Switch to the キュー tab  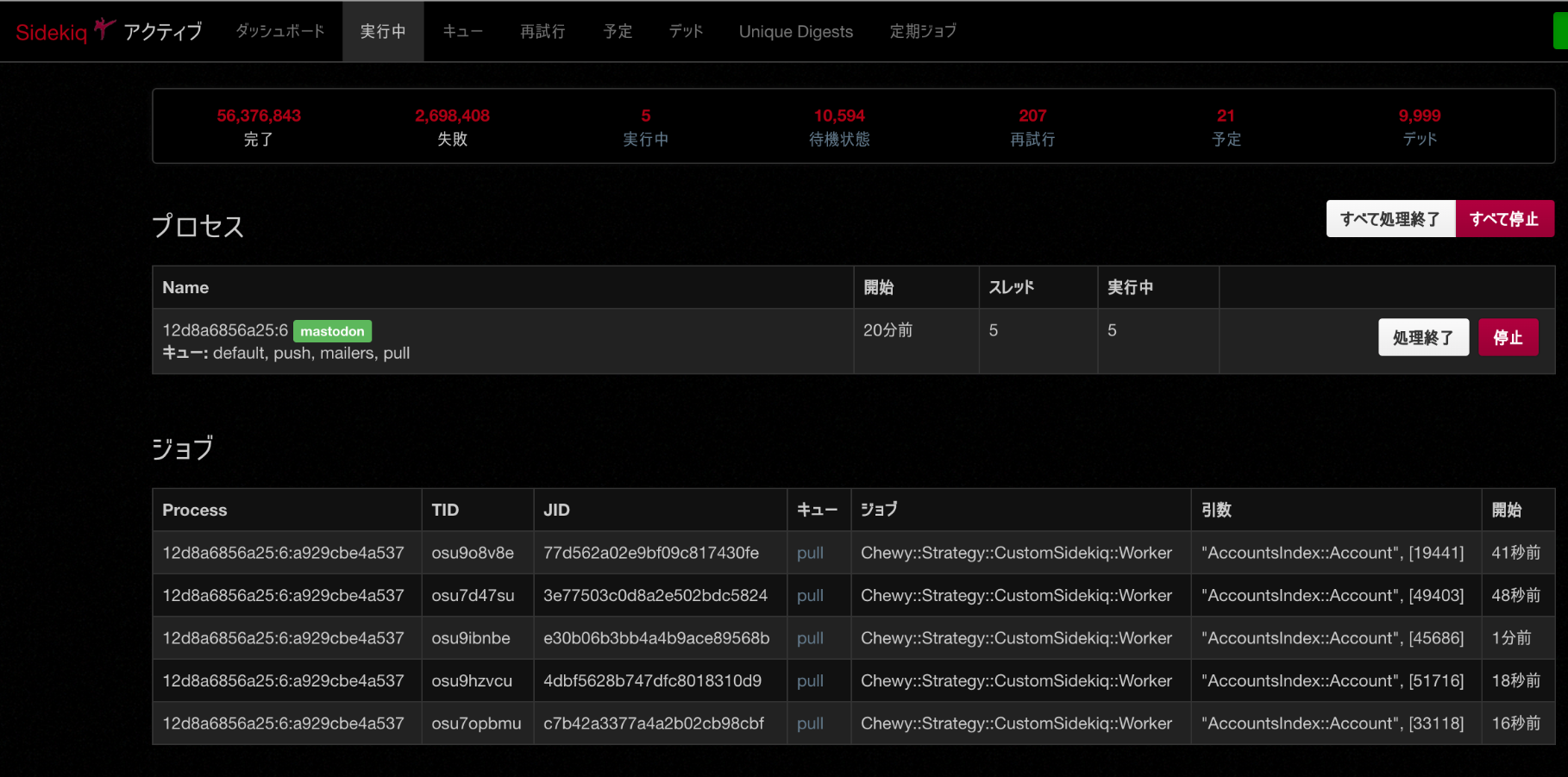462,31
